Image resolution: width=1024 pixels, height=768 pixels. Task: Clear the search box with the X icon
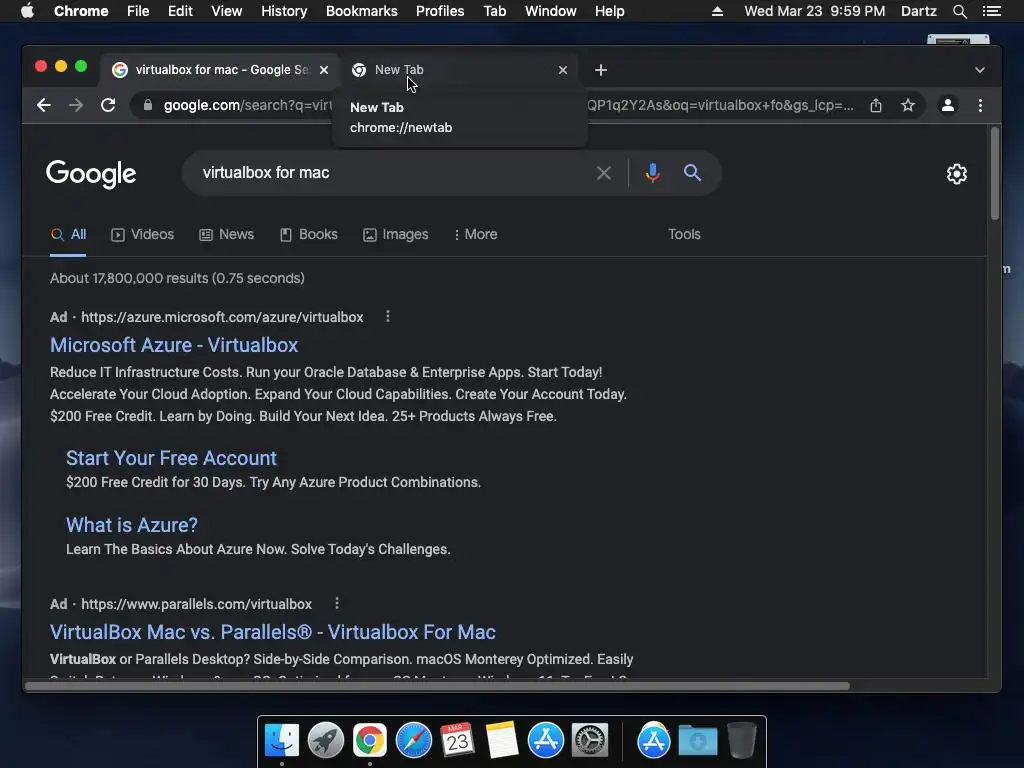point(603,173)
